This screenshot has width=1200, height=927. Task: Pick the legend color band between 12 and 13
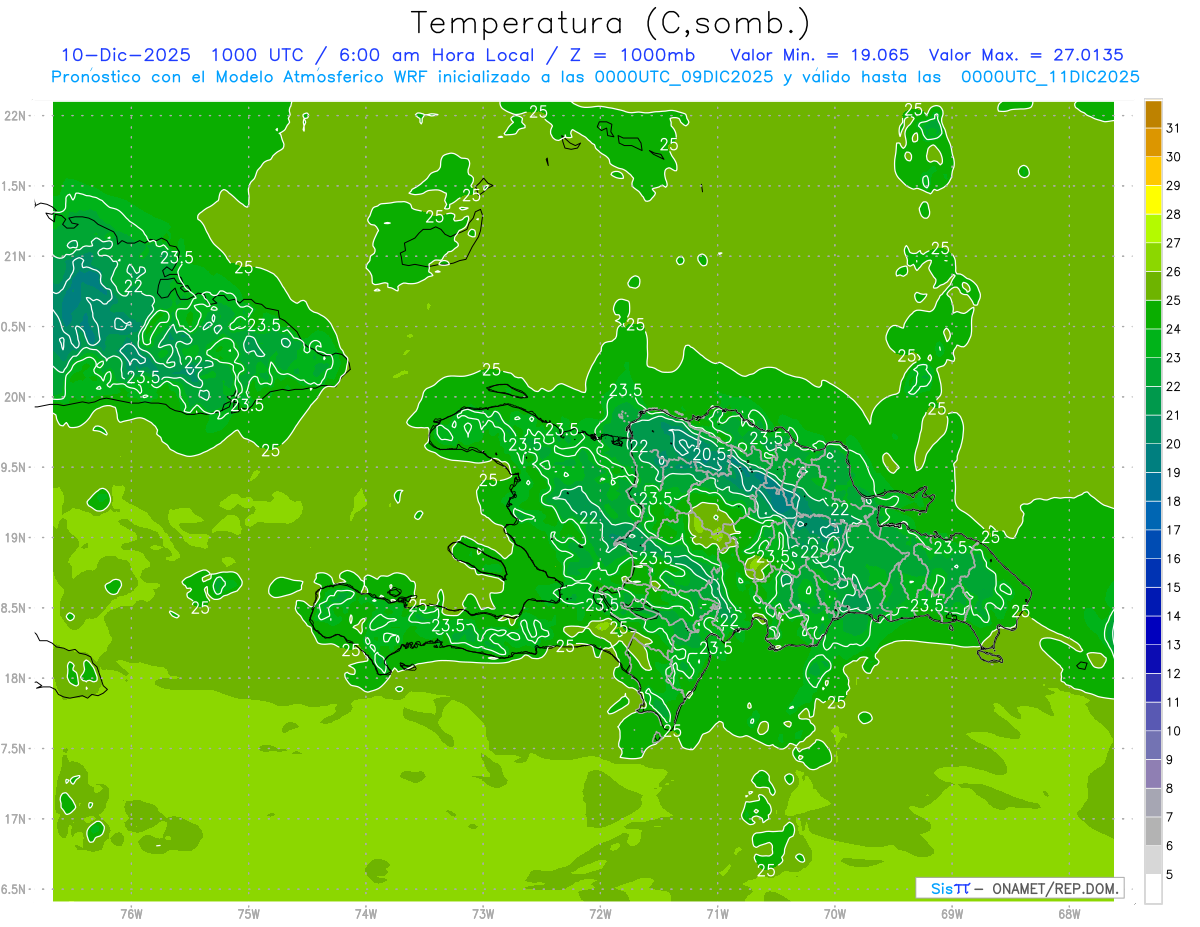coord(1153,659)
